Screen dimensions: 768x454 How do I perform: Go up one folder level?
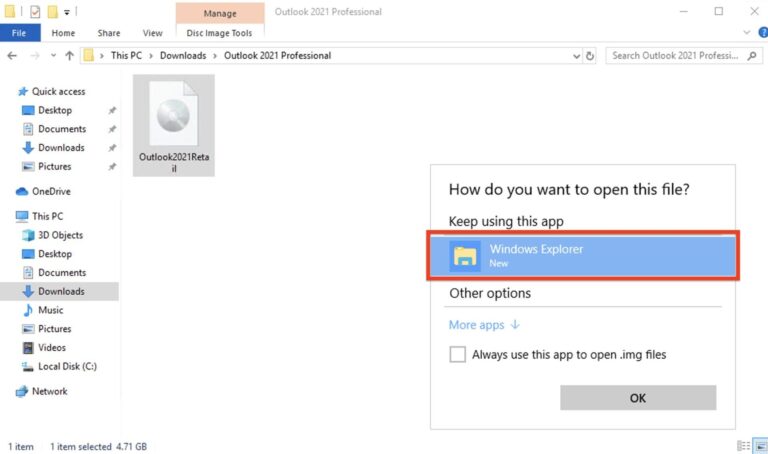(x=70, y=56)
